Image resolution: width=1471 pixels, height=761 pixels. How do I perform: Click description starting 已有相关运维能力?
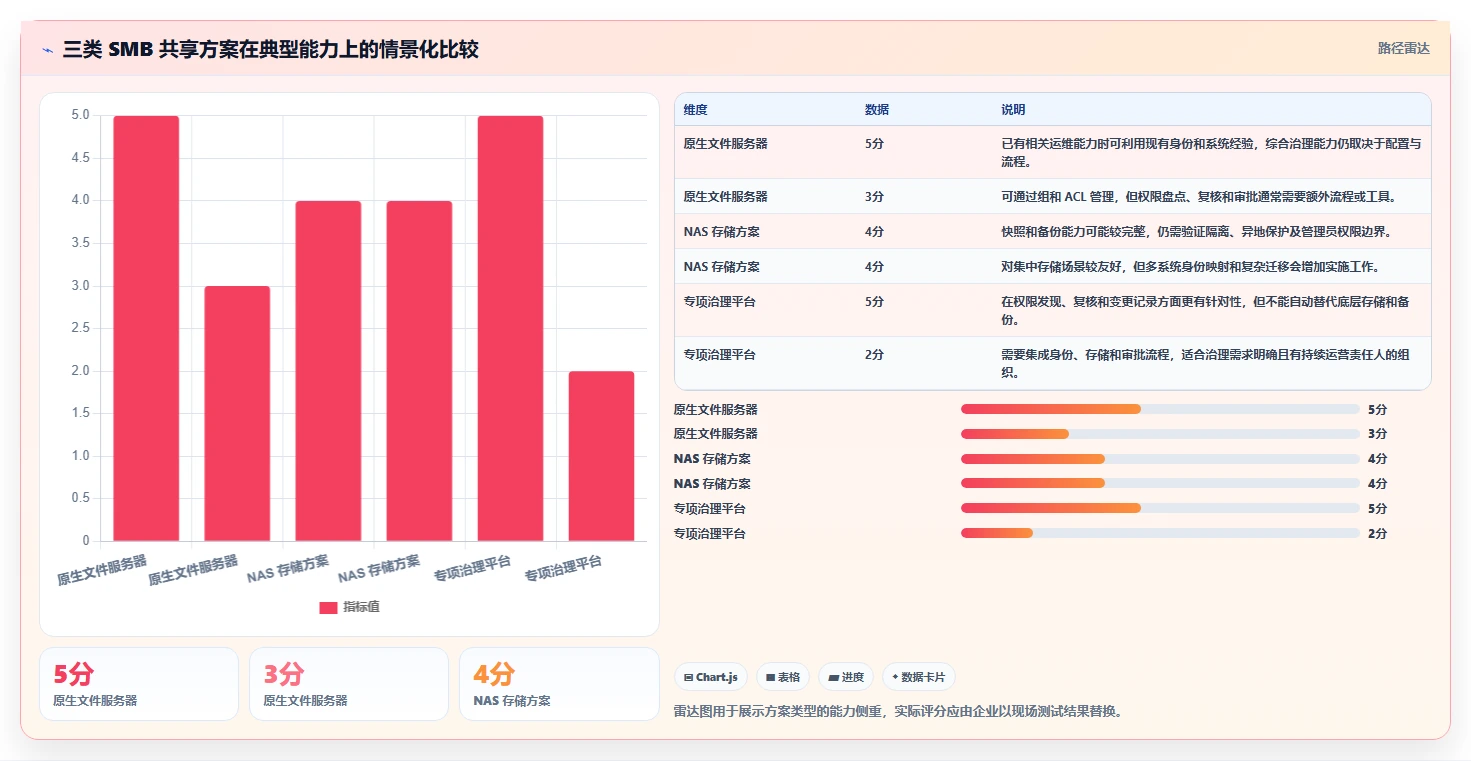(x=1211, y=152)
